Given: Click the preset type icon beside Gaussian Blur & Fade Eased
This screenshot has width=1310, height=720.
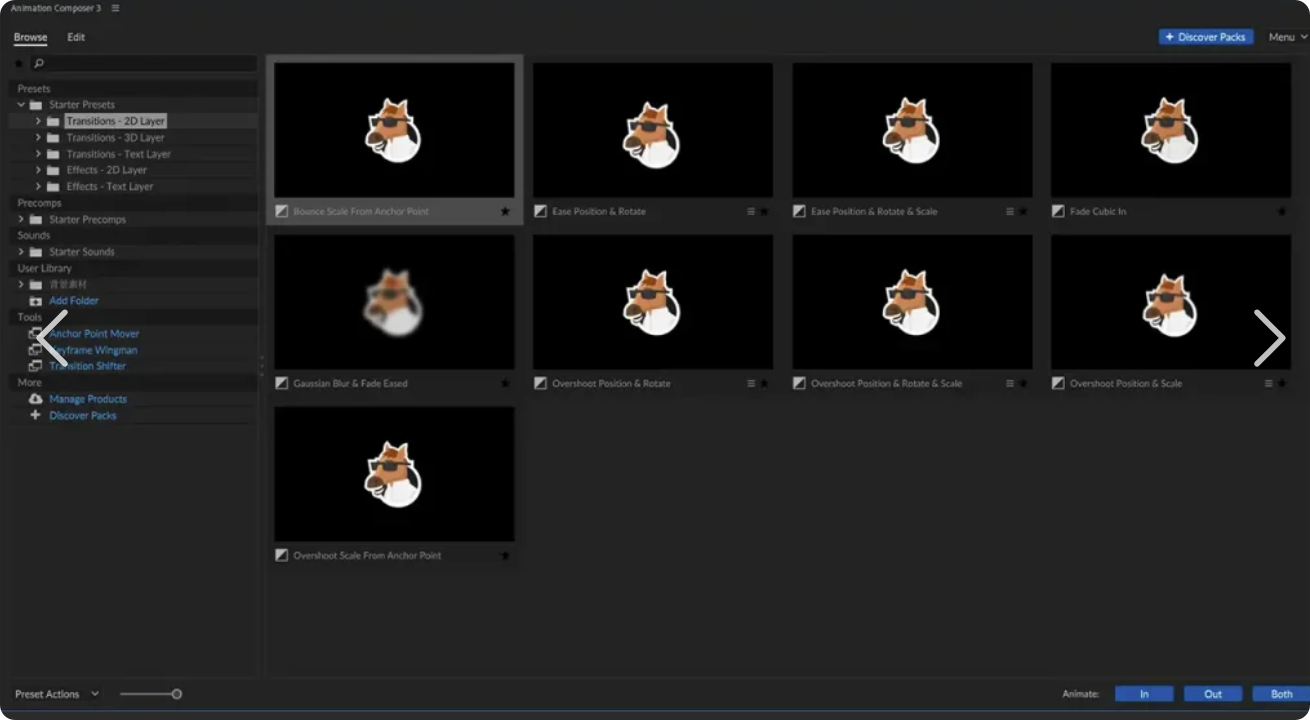Looking at the screenshot, I should 282,384.
